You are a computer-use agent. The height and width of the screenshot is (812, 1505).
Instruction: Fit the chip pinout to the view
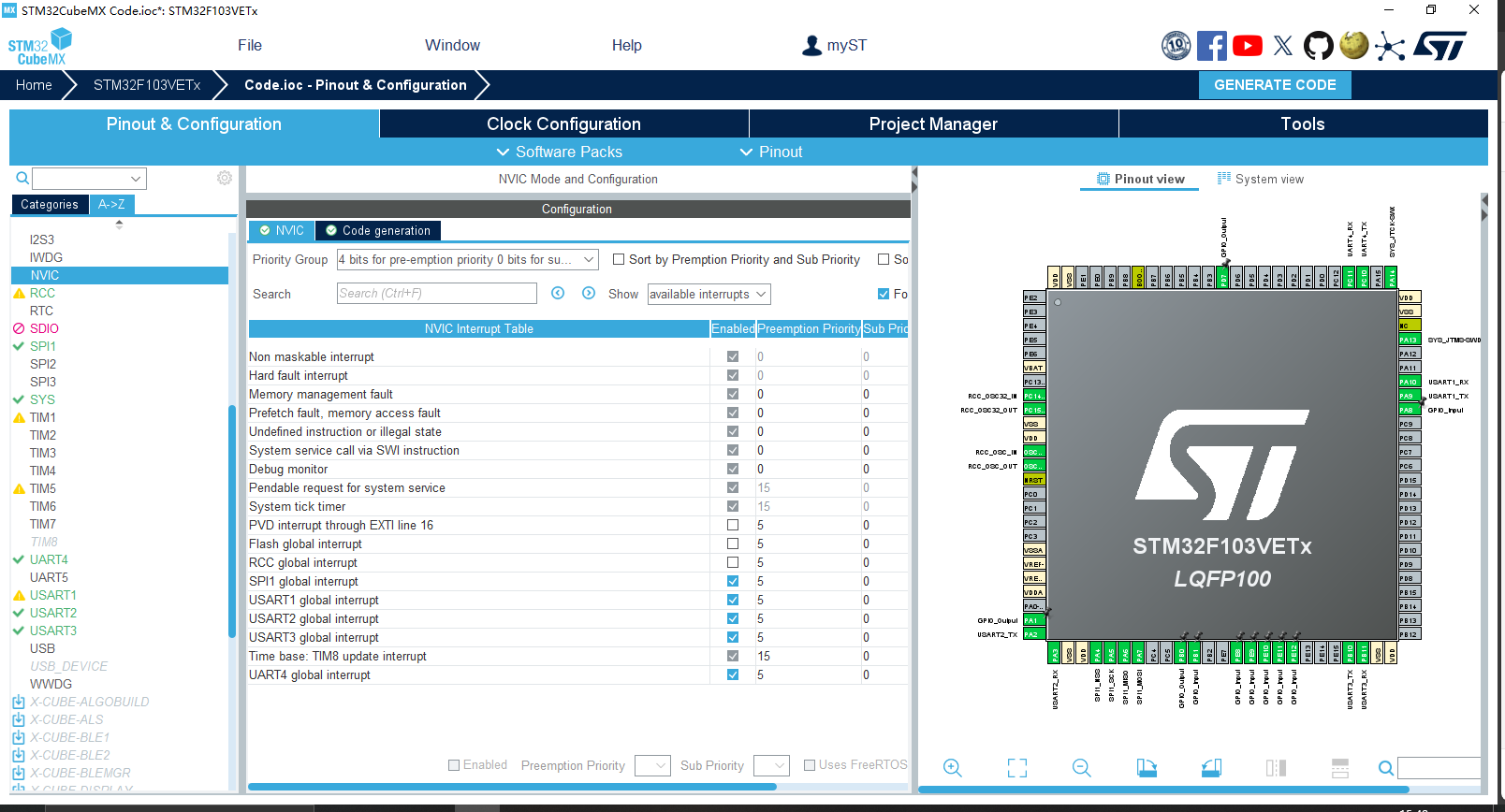click(x=1017, y=768)
